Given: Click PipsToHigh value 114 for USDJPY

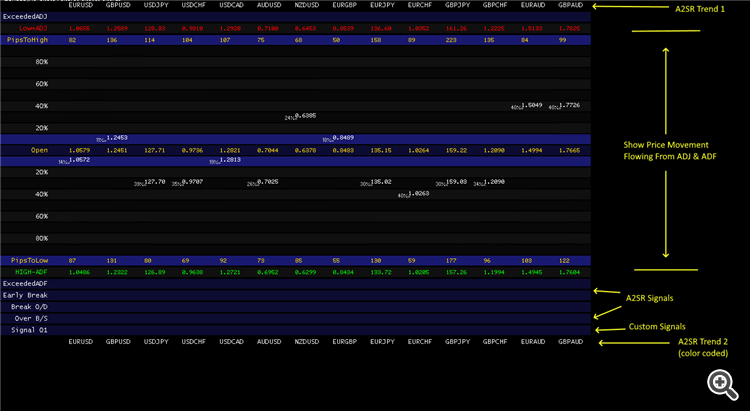Looking at the screenshot, I should tap(150, 40).
